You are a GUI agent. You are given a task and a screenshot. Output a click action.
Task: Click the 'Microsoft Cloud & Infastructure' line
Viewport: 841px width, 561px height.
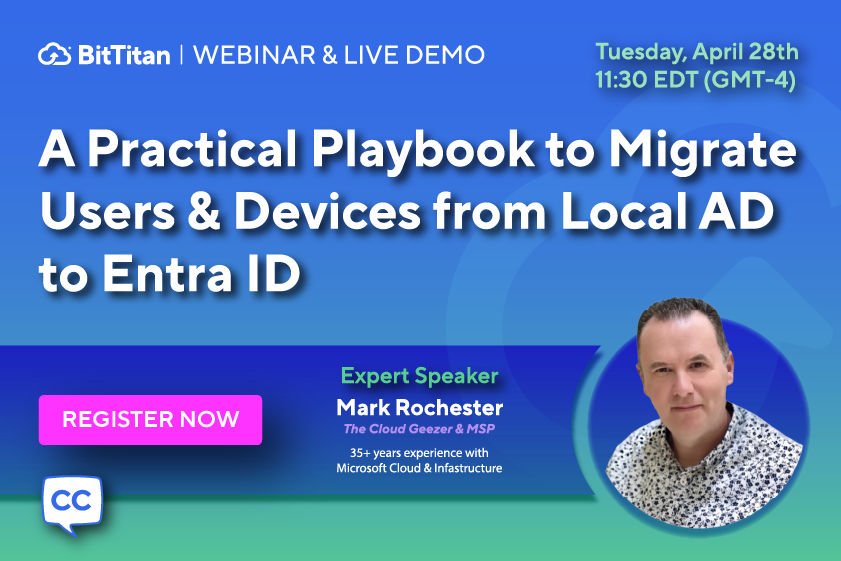(419, 468)
